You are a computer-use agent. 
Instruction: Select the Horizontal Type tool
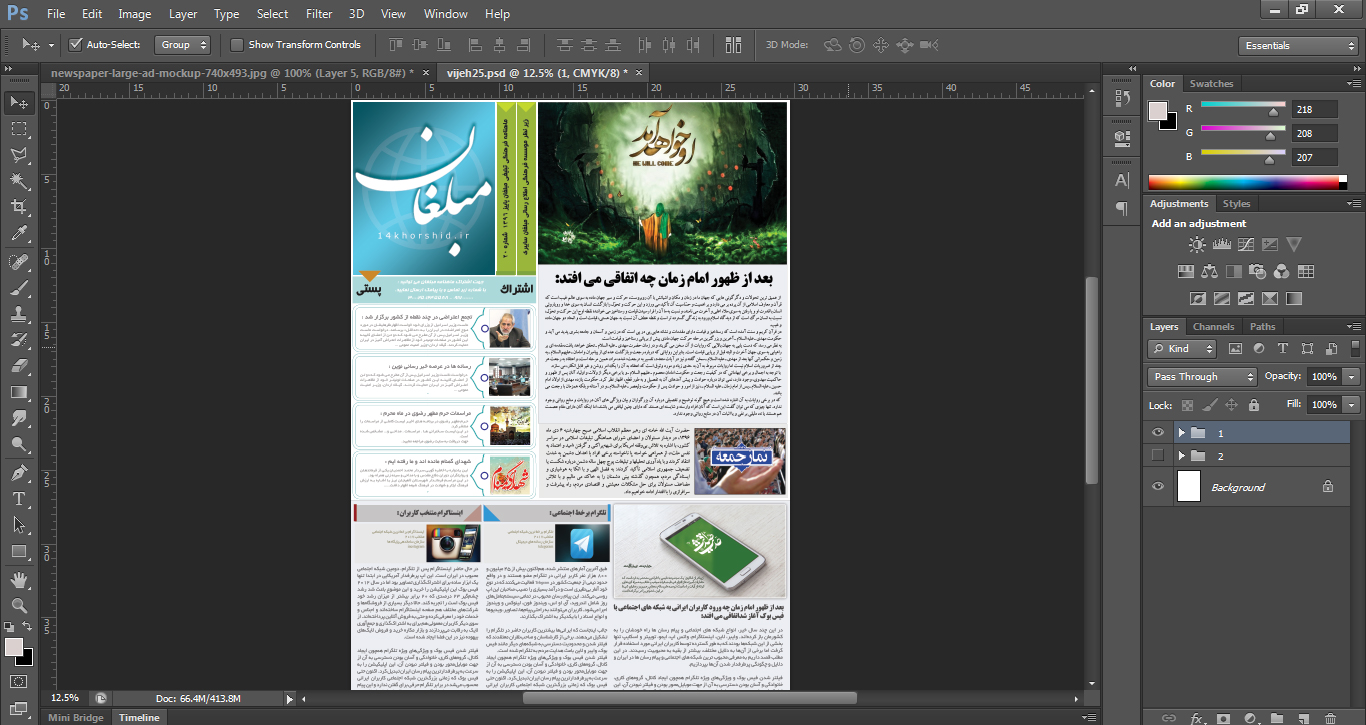(x=19, y=499)
